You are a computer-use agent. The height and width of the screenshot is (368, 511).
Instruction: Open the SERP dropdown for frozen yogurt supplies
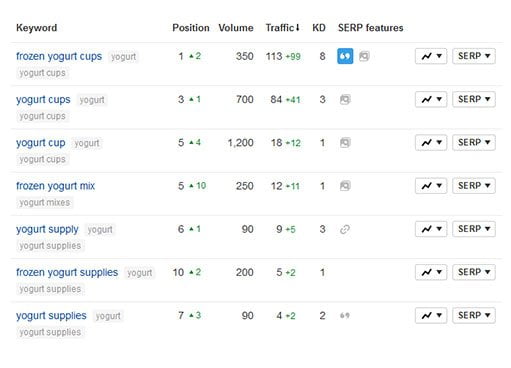[474, 272]
